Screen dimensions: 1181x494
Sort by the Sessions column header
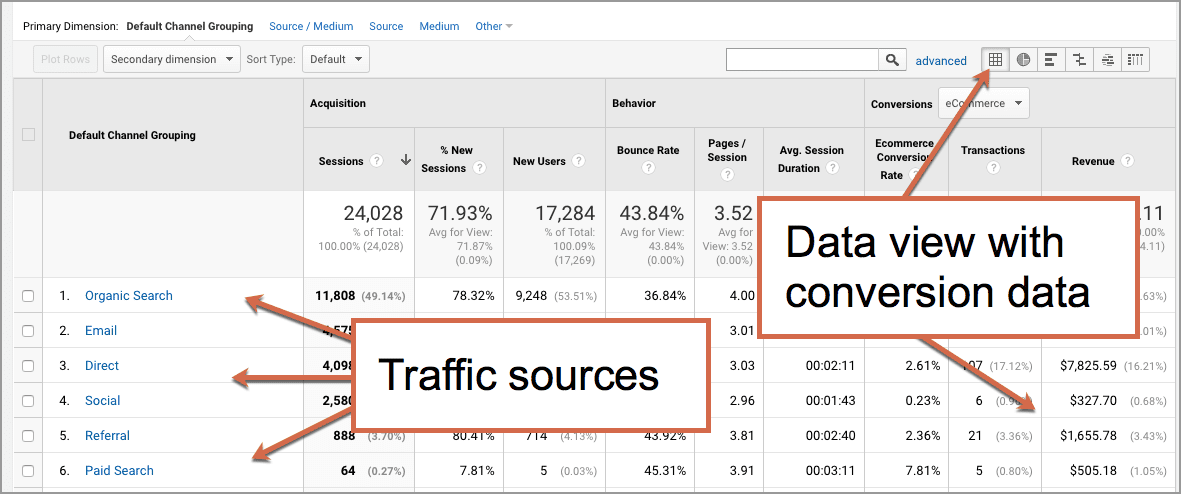coord(341,161)
